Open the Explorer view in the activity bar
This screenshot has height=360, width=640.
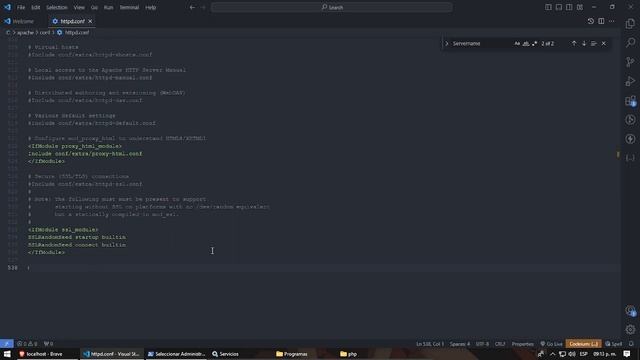tap(630, 24)
